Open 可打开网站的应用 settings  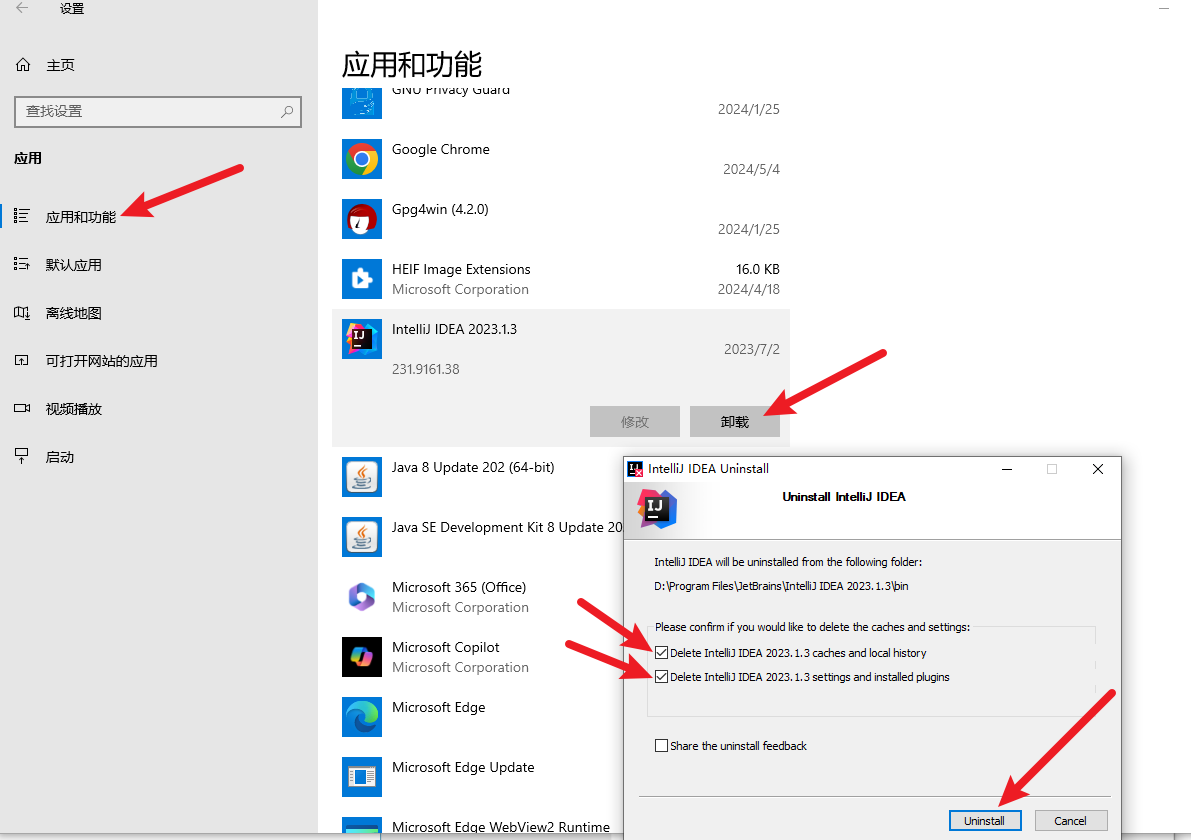tap(102, 361)
